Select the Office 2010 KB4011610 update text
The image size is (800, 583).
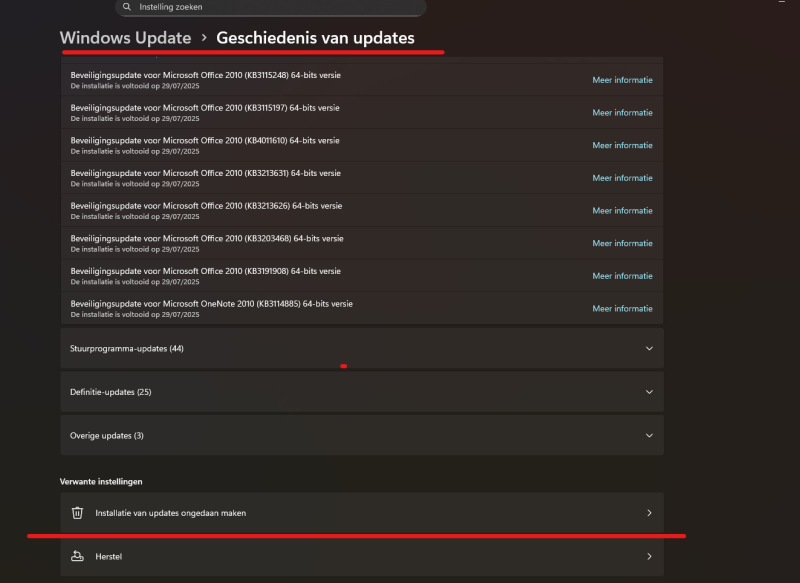tap(205, 140)
